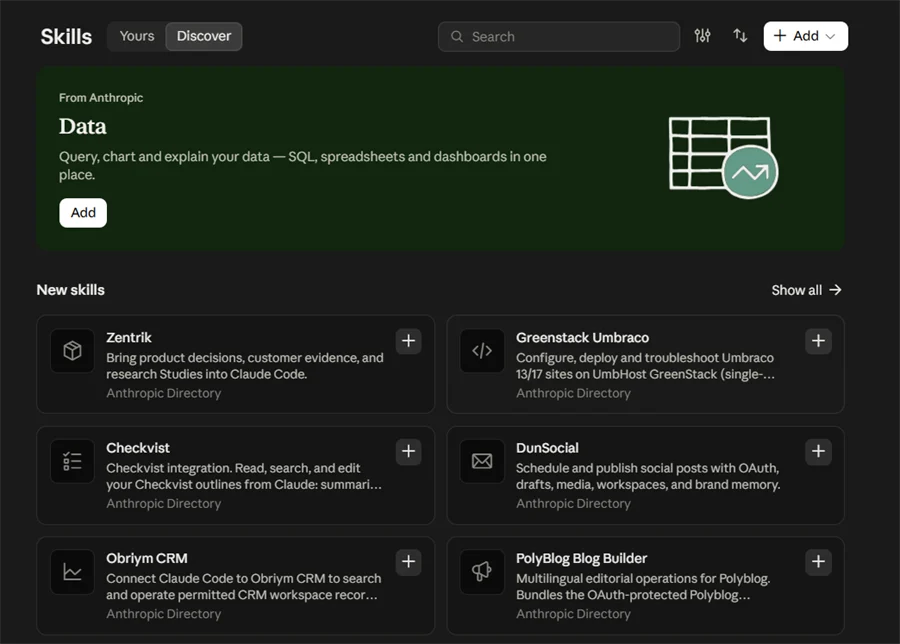Switch to the Discover tab
900x644 pixels.
pos(204,36)
